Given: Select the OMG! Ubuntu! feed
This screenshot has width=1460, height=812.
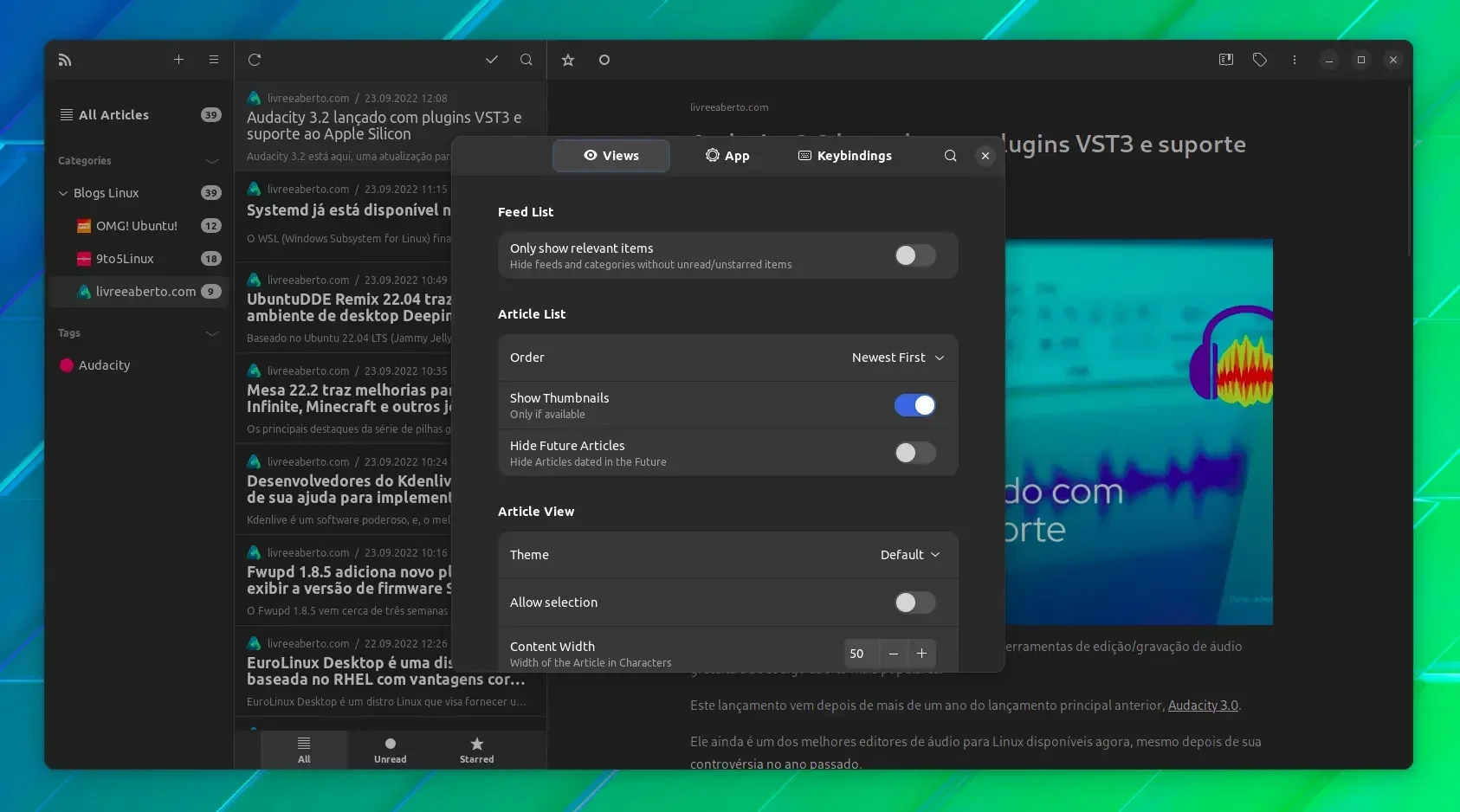Looking at the screenshot, I should pos(139,226).
